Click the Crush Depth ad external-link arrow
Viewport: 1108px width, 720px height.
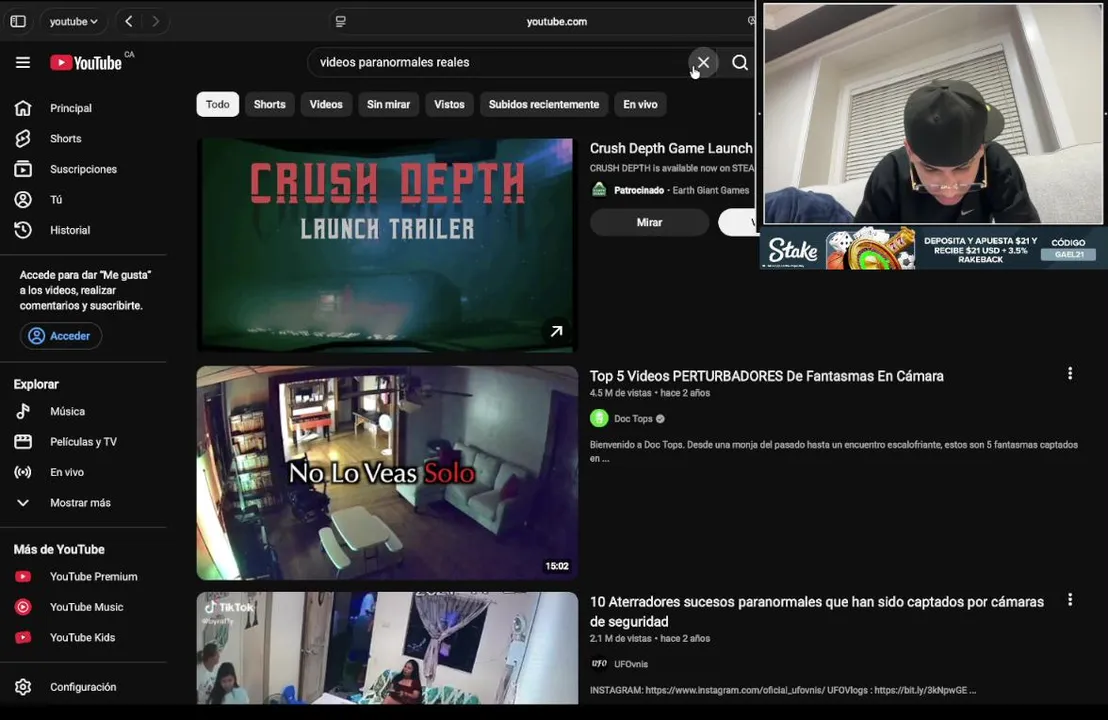tap(557, 331)
